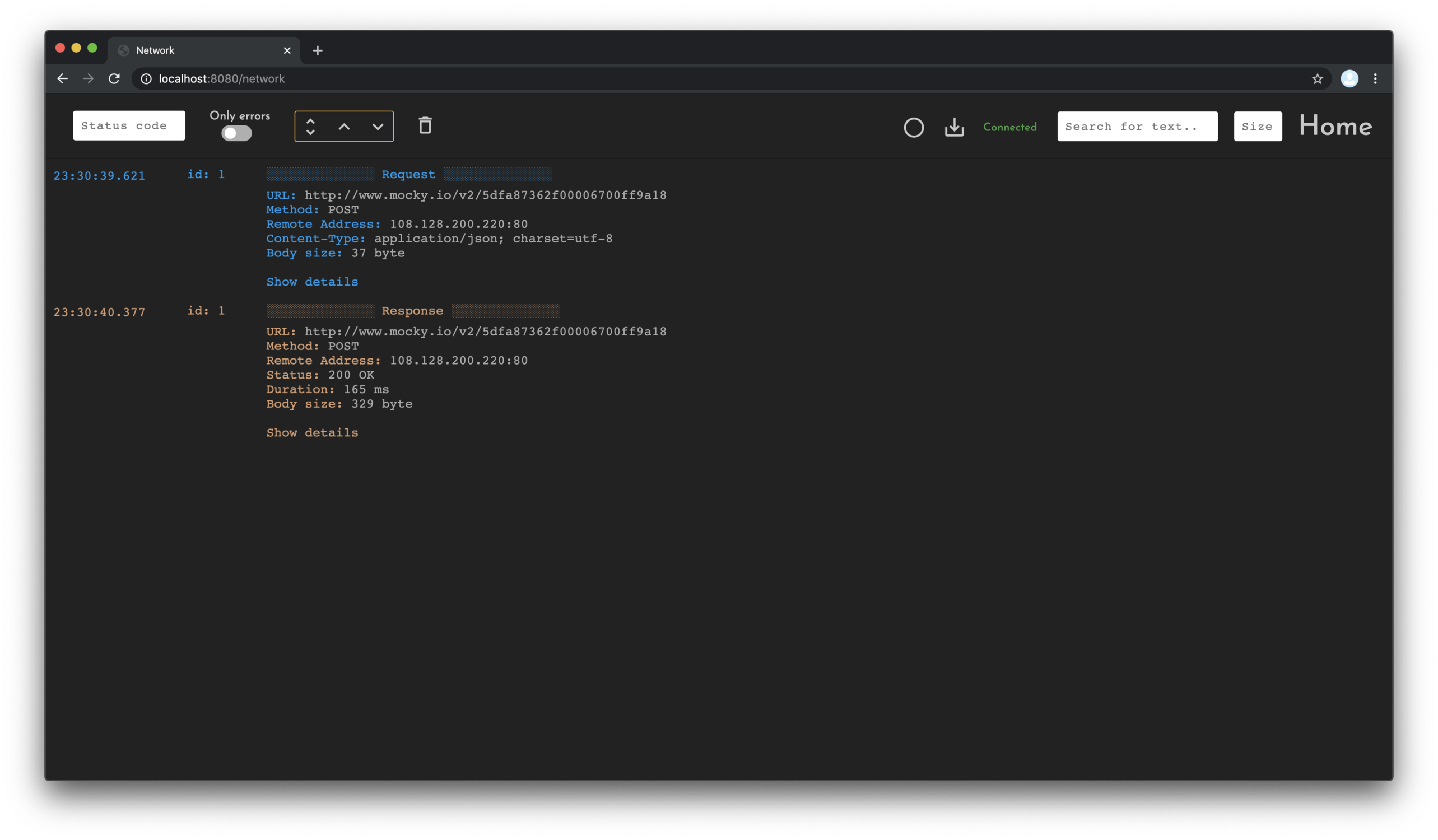Click the trash icon to clear logs
The height and width of the screenshot is (840, 1438).
425,125
